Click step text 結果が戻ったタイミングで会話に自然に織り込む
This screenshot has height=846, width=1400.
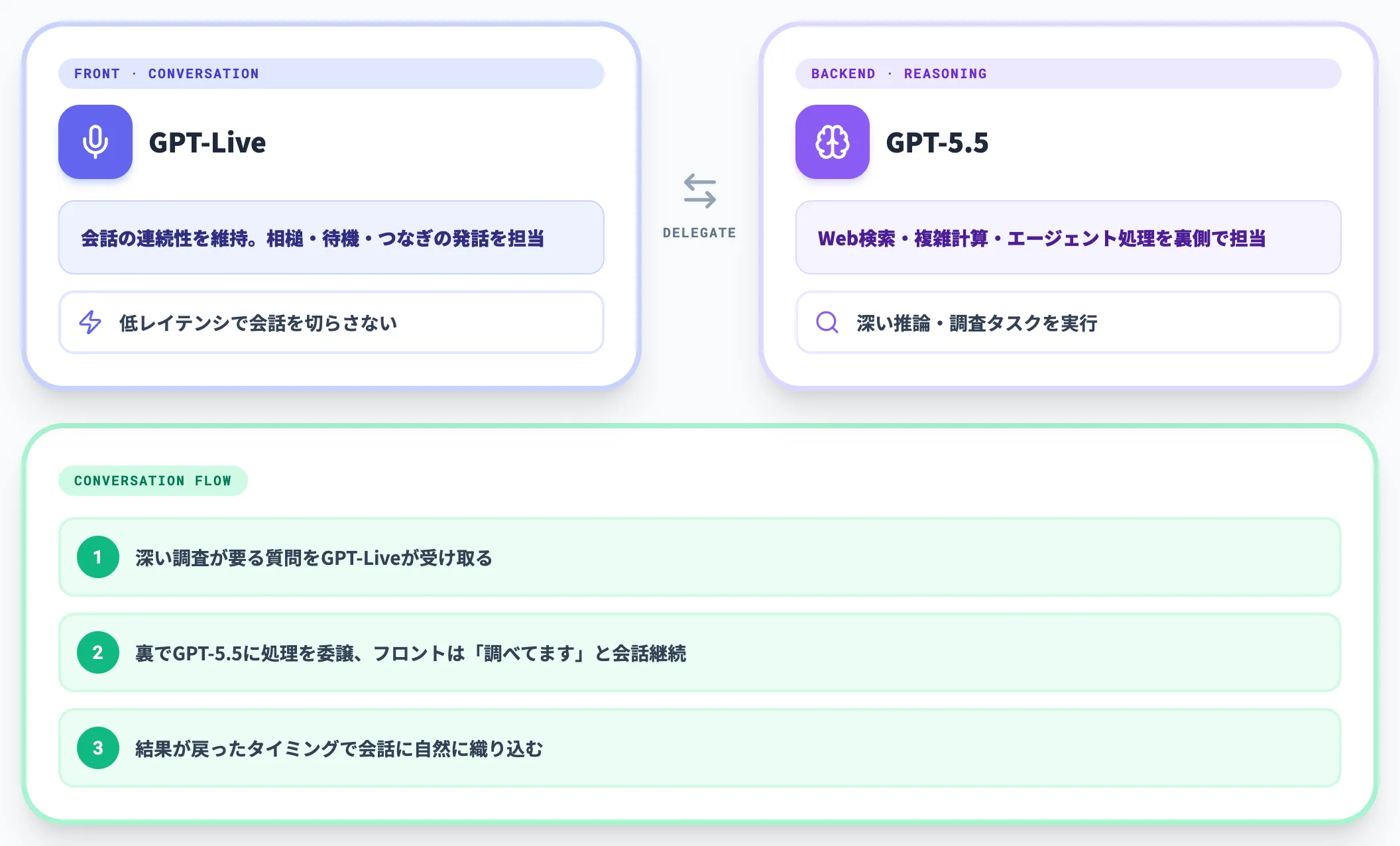click(x=339, y=749)
